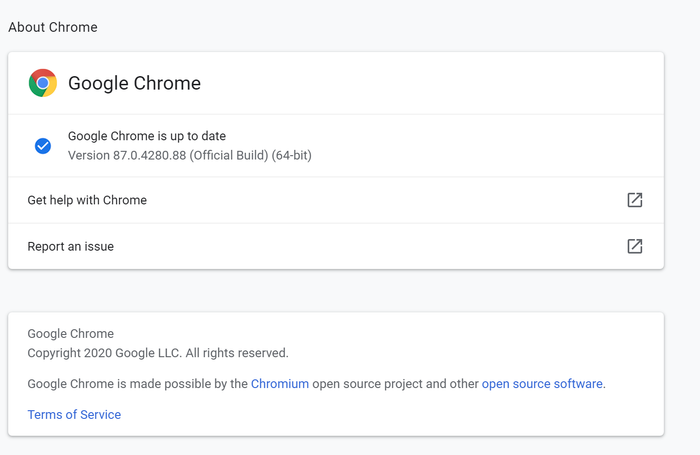
Task: Select the Report an issue label
Action: [x=71, y=246]
